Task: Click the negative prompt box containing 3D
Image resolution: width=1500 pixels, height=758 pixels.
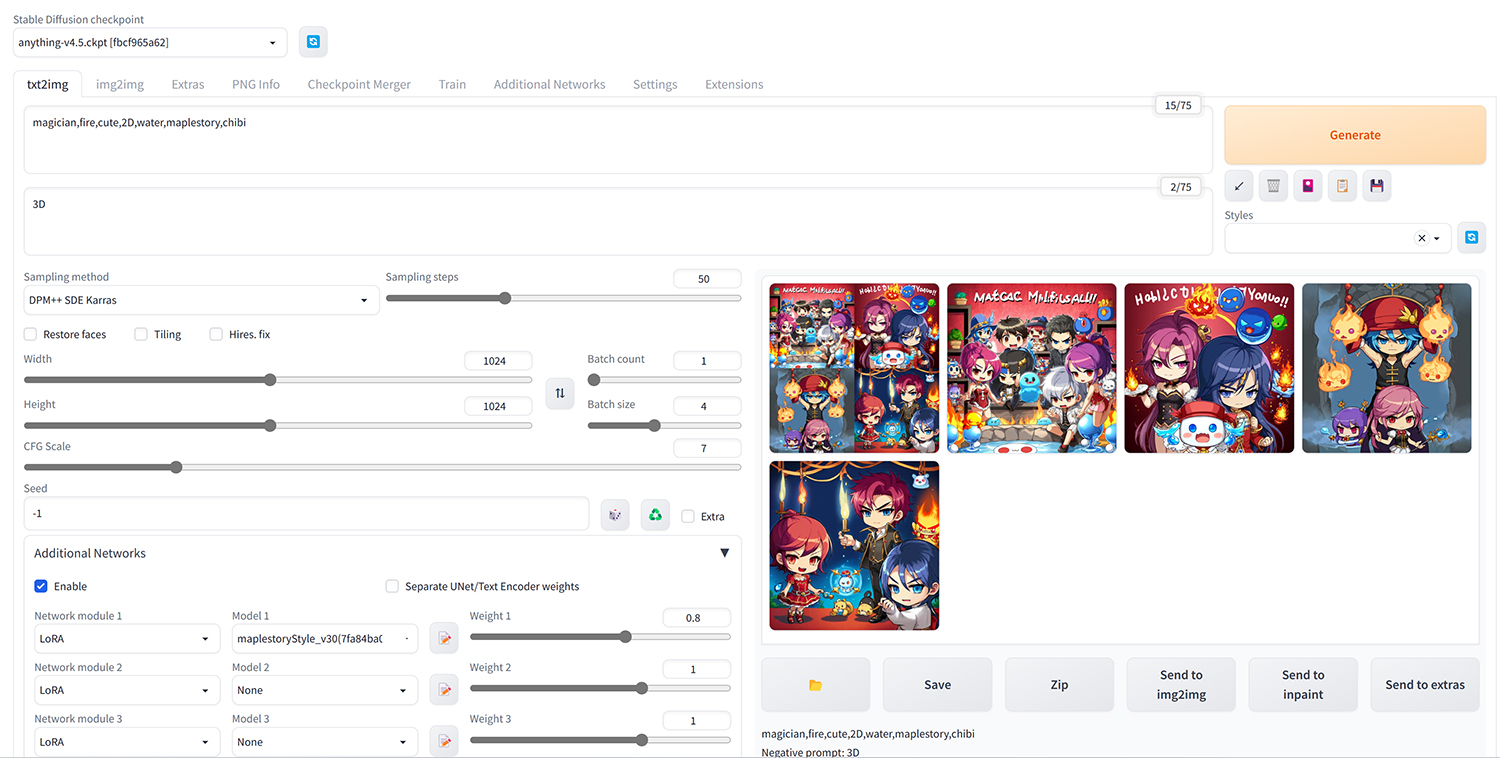Action: tap(618, 221)
